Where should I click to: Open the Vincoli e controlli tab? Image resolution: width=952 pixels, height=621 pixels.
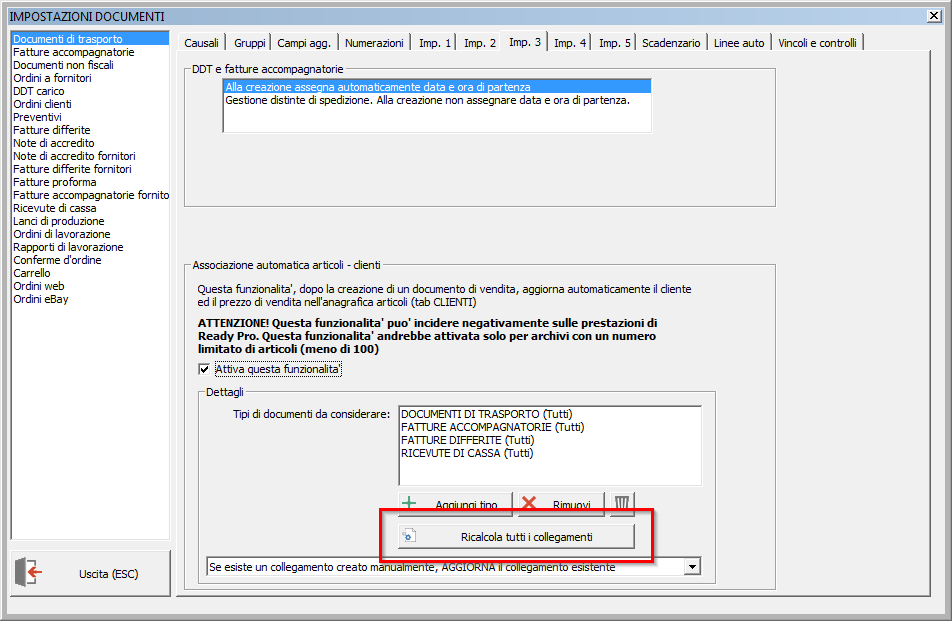pos(817,43)
